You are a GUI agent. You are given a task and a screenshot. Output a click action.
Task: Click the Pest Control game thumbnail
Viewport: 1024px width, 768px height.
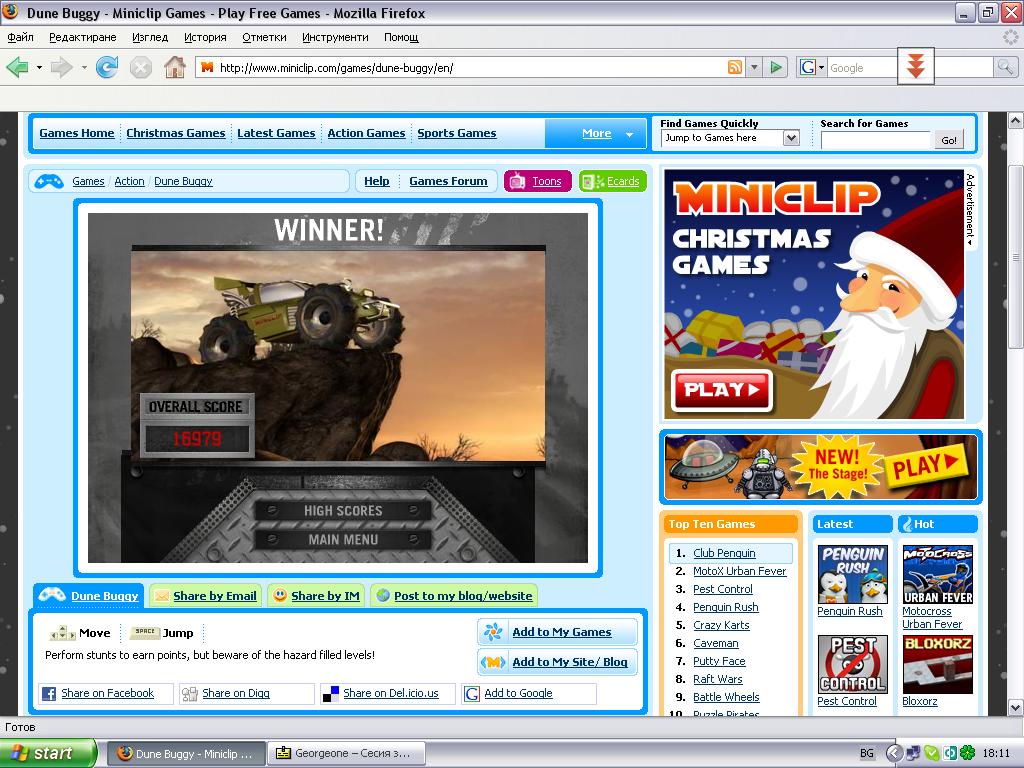click(853, 664)
